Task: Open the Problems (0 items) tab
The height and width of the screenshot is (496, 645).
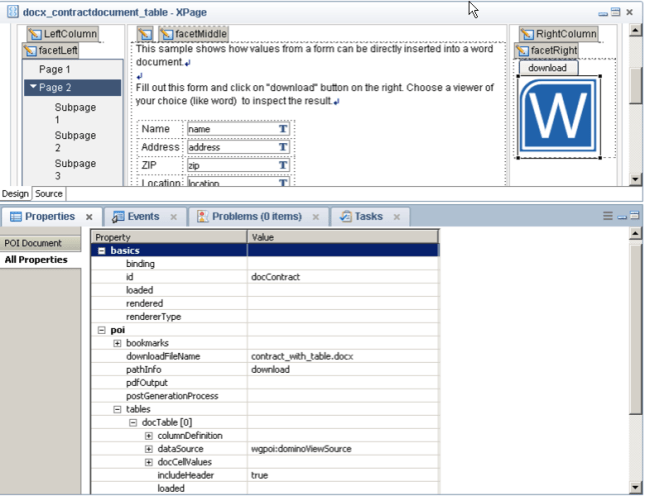Action: [x=257, y=216]
